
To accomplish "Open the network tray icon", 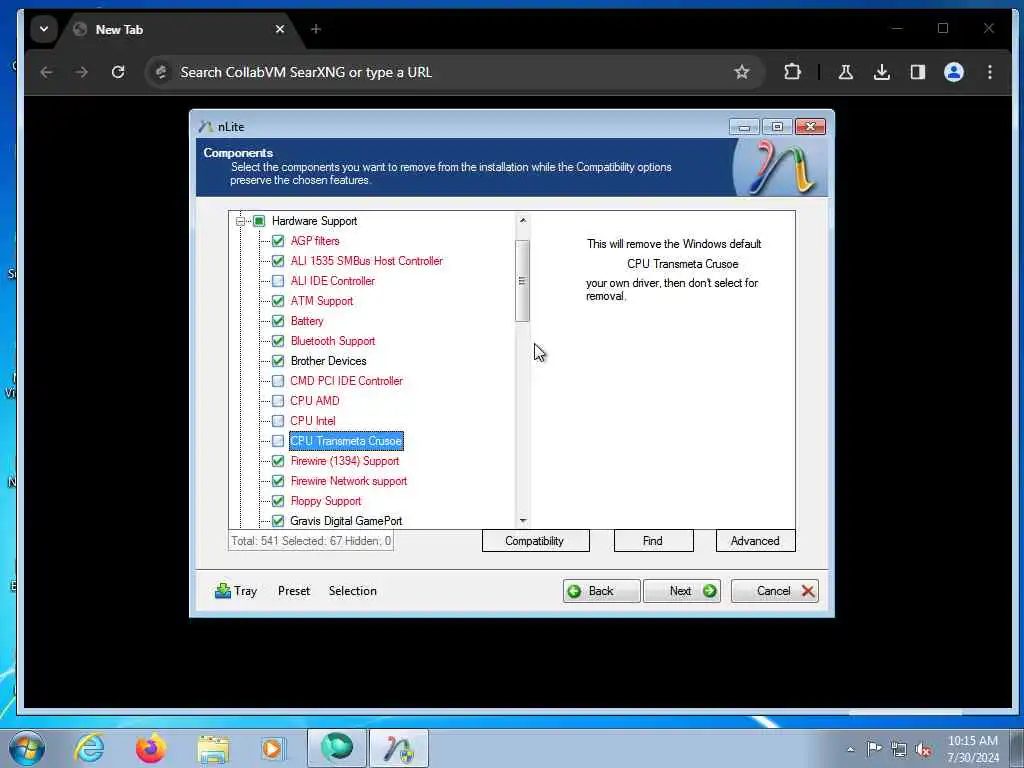I will (899, 750).
